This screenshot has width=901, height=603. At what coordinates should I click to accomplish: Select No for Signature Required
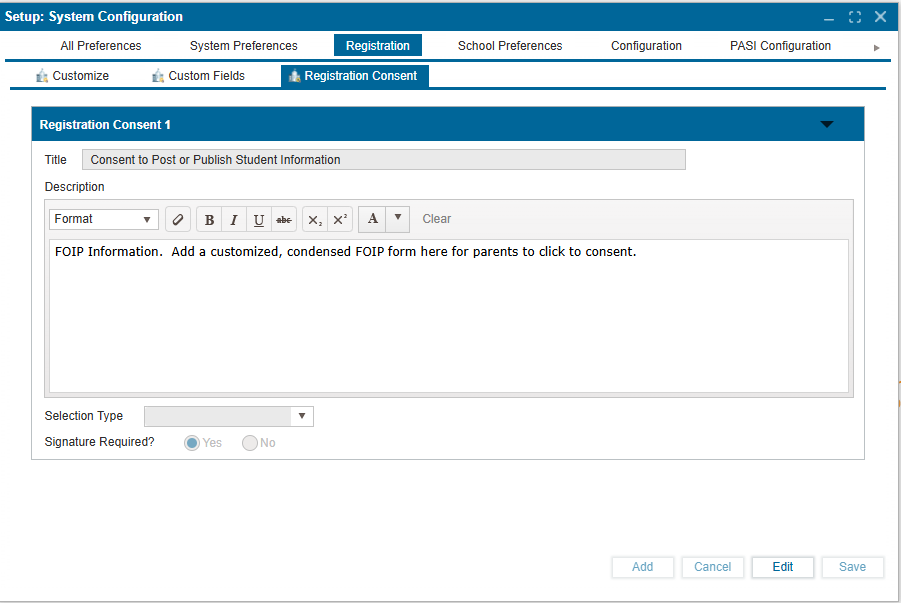(x=249, y=442)
